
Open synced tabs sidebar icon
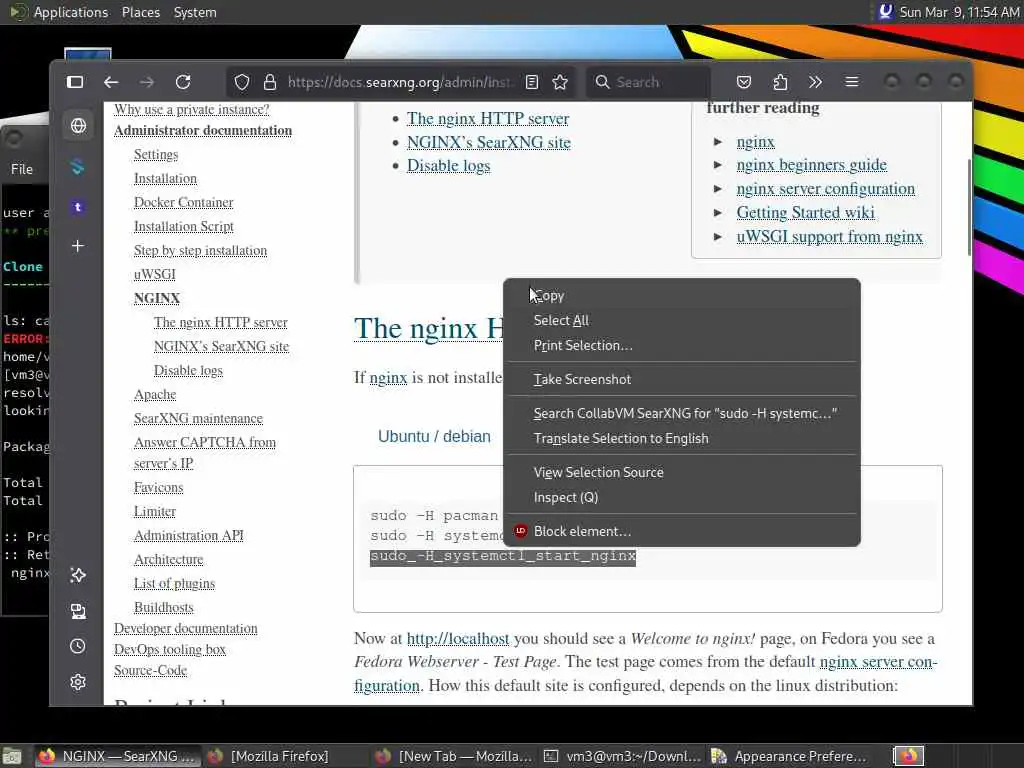pos(78,611)
